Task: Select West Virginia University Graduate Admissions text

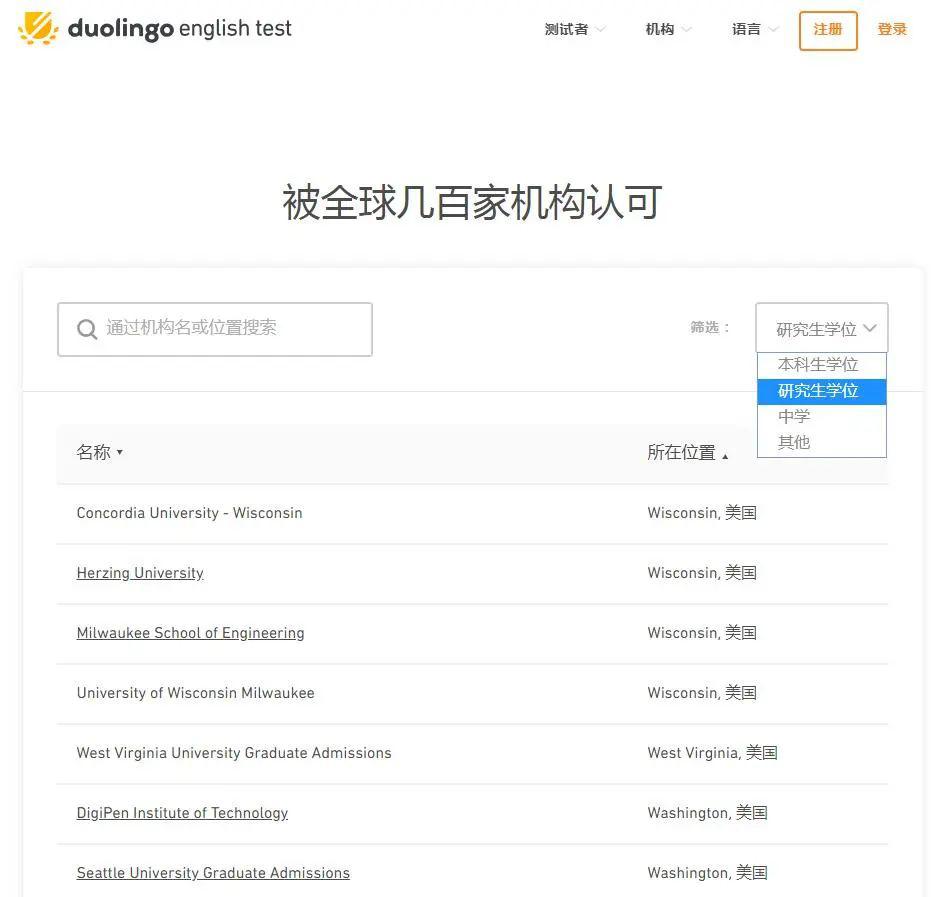Action: [234, 753]
